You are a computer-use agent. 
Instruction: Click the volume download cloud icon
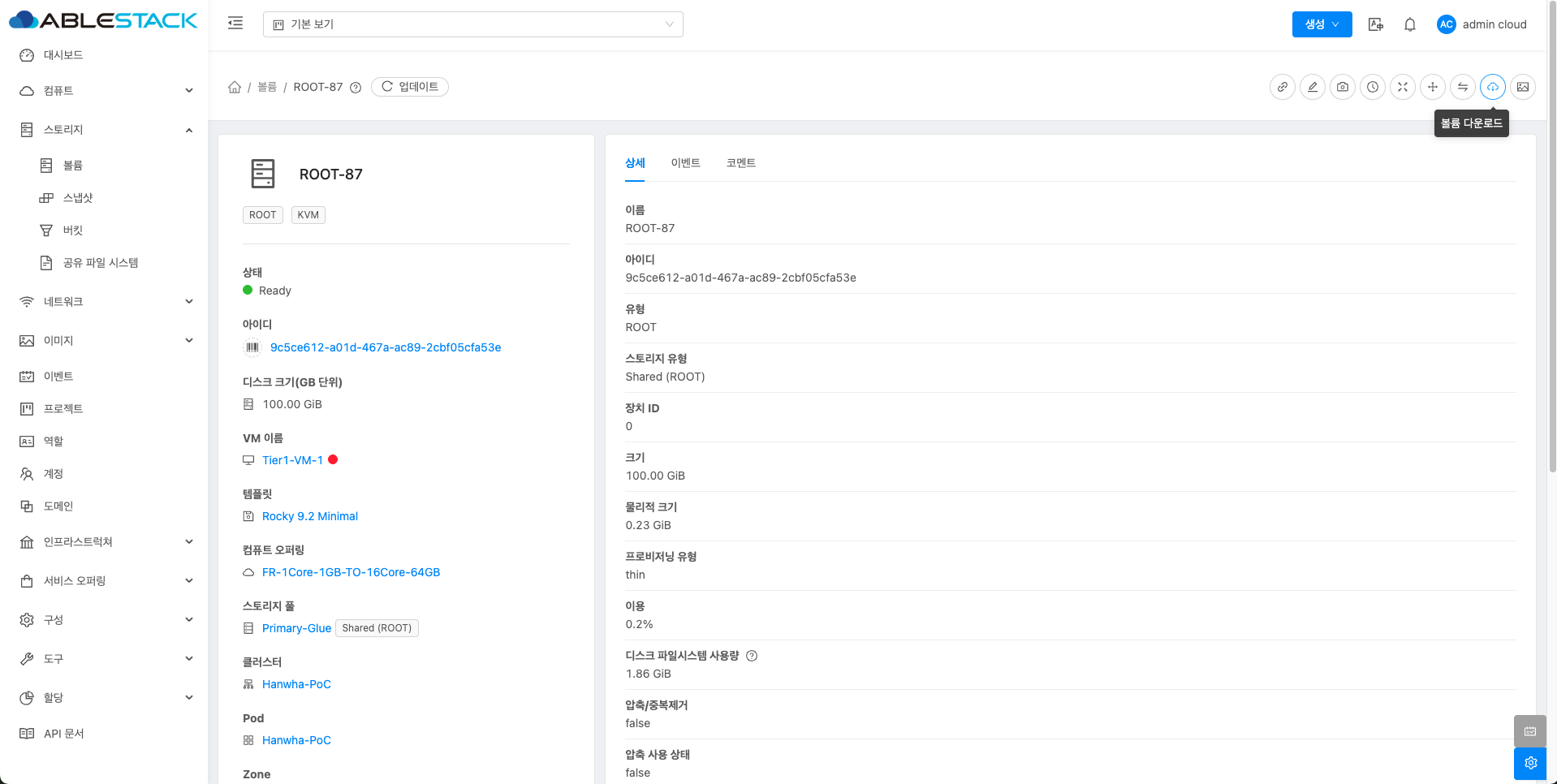point(1492,87)
